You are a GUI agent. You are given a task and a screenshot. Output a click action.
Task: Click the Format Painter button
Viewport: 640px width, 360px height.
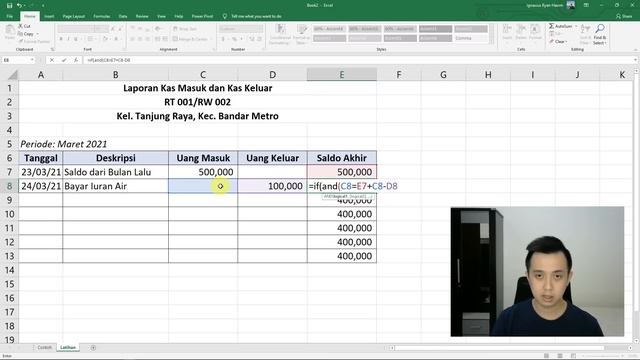(34, 42)
